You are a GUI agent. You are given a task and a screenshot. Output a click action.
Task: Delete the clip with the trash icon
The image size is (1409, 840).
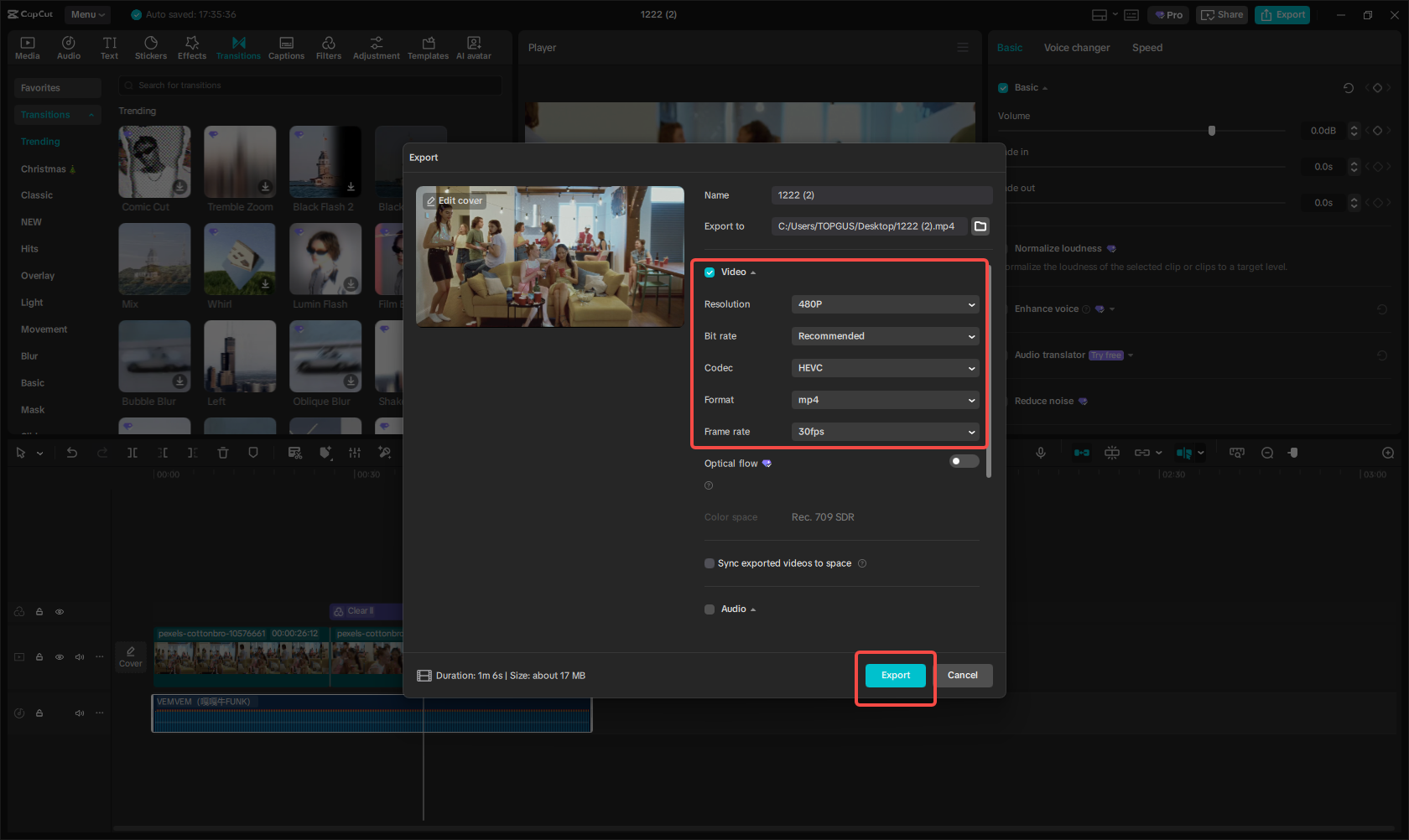(223, 453)
